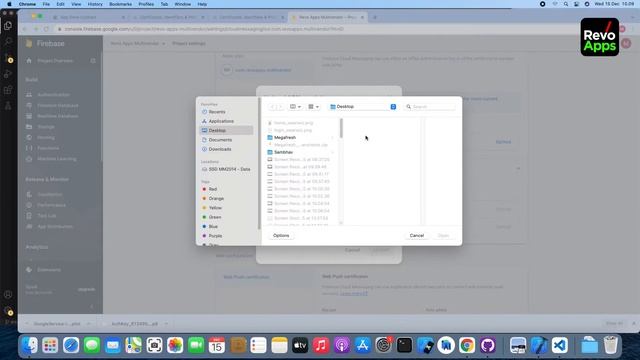Switch to Revo Apps Multivendor Chrome tab
Screen dimensions: 640x360
327,17
